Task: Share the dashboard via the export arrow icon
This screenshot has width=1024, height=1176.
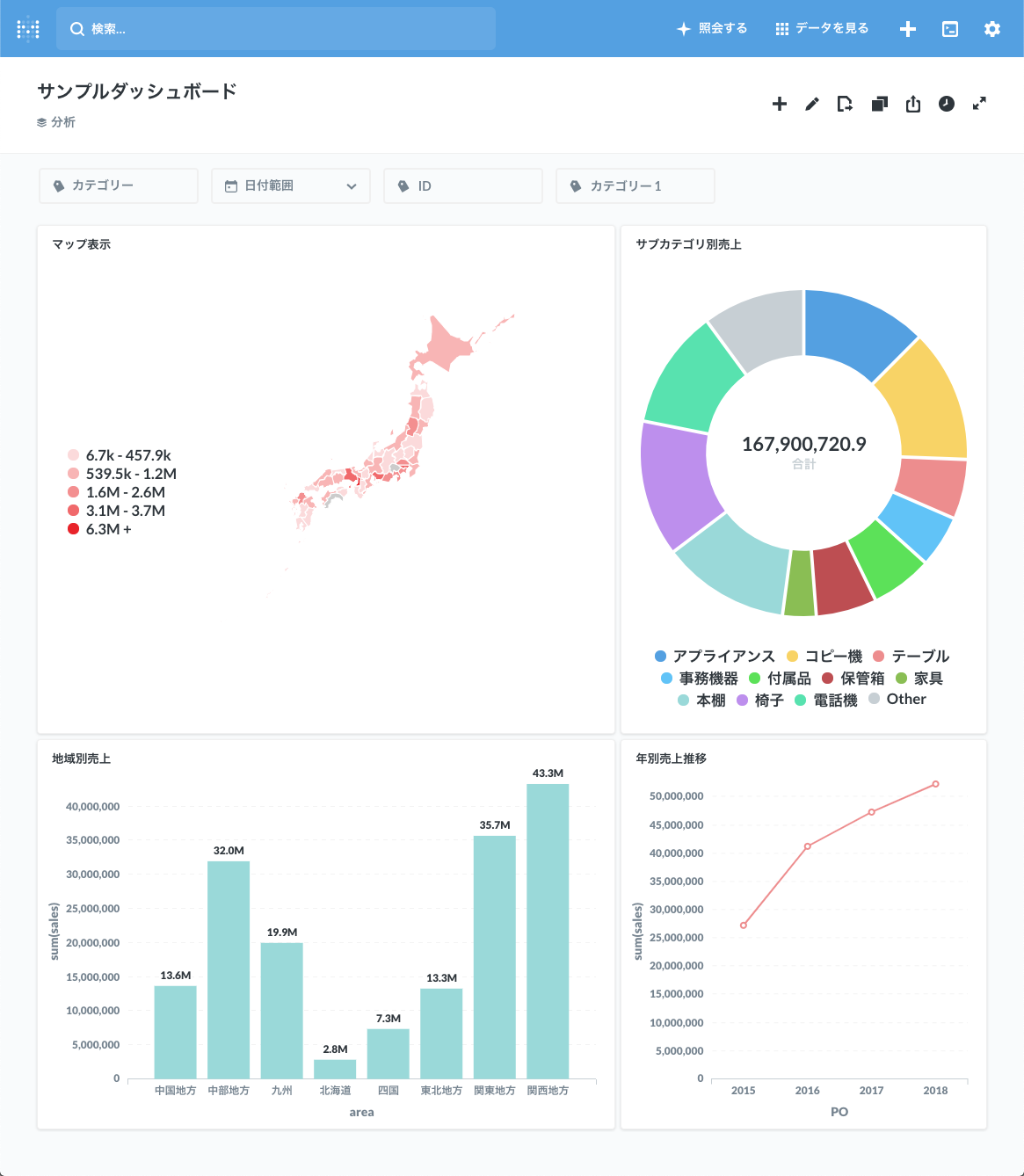Action: [912, 104]
